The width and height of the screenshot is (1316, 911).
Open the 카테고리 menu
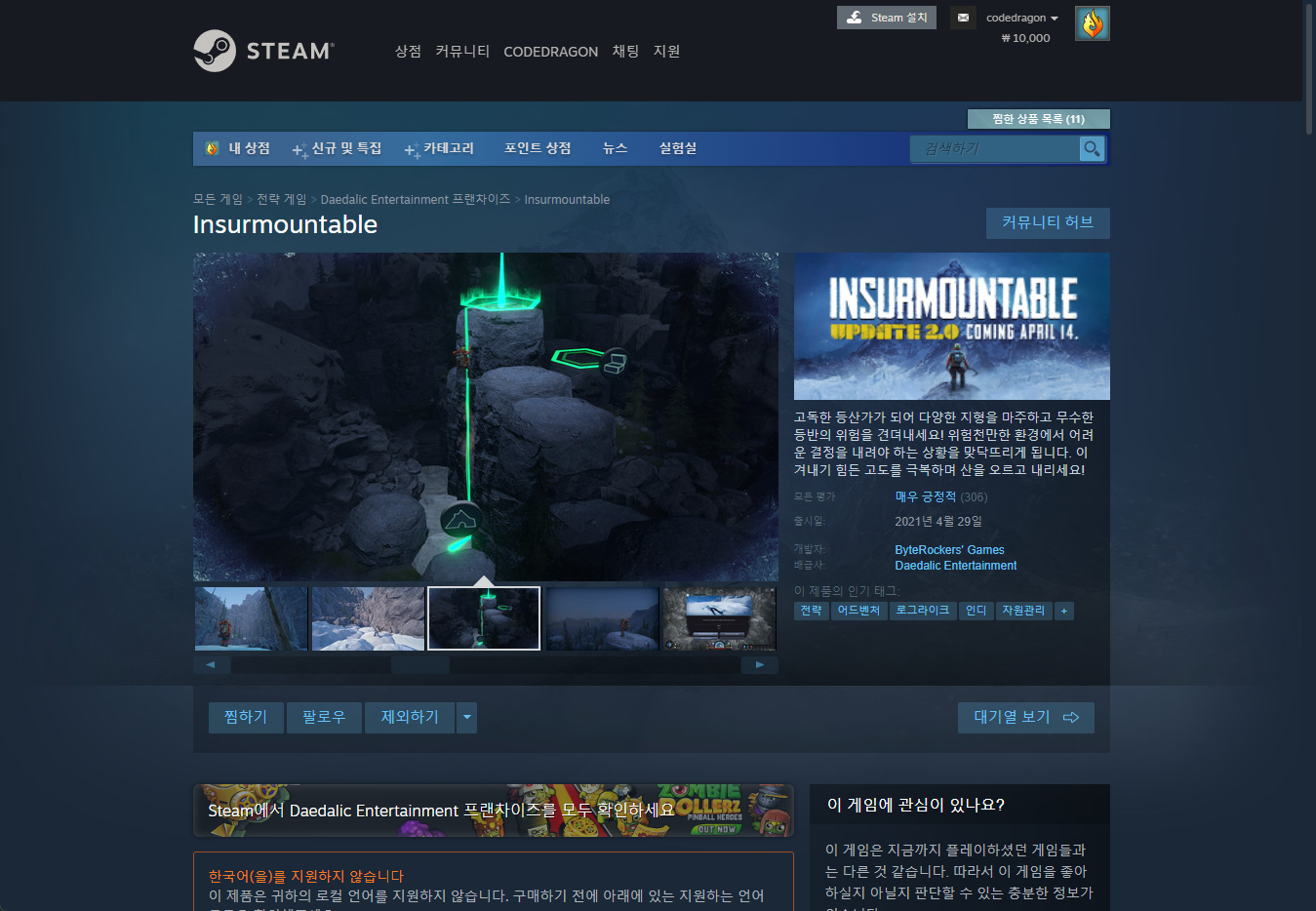coord(439,148)
